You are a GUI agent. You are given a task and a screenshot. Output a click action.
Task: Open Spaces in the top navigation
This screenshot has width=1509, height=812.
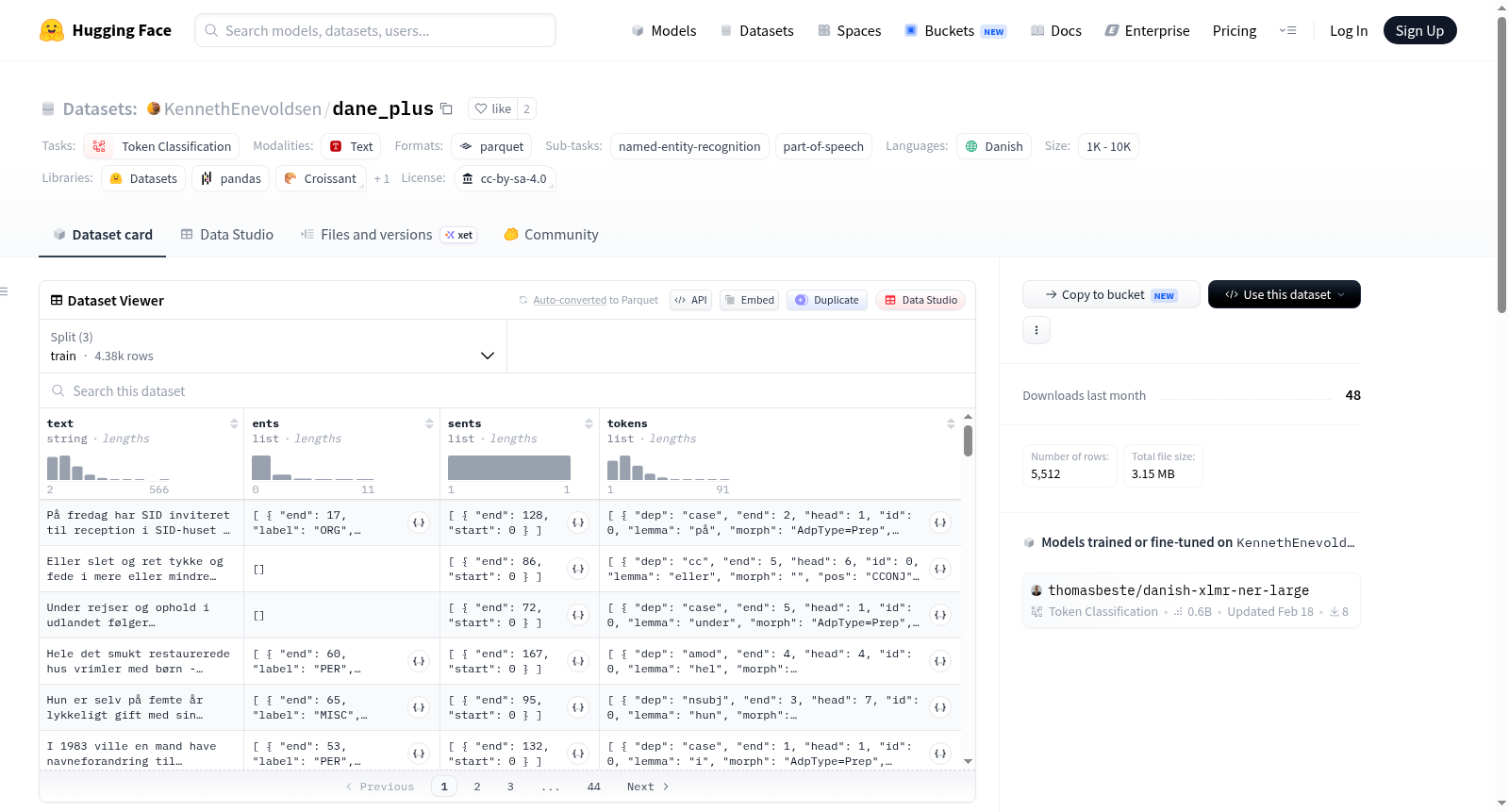(x=850, y=30)
